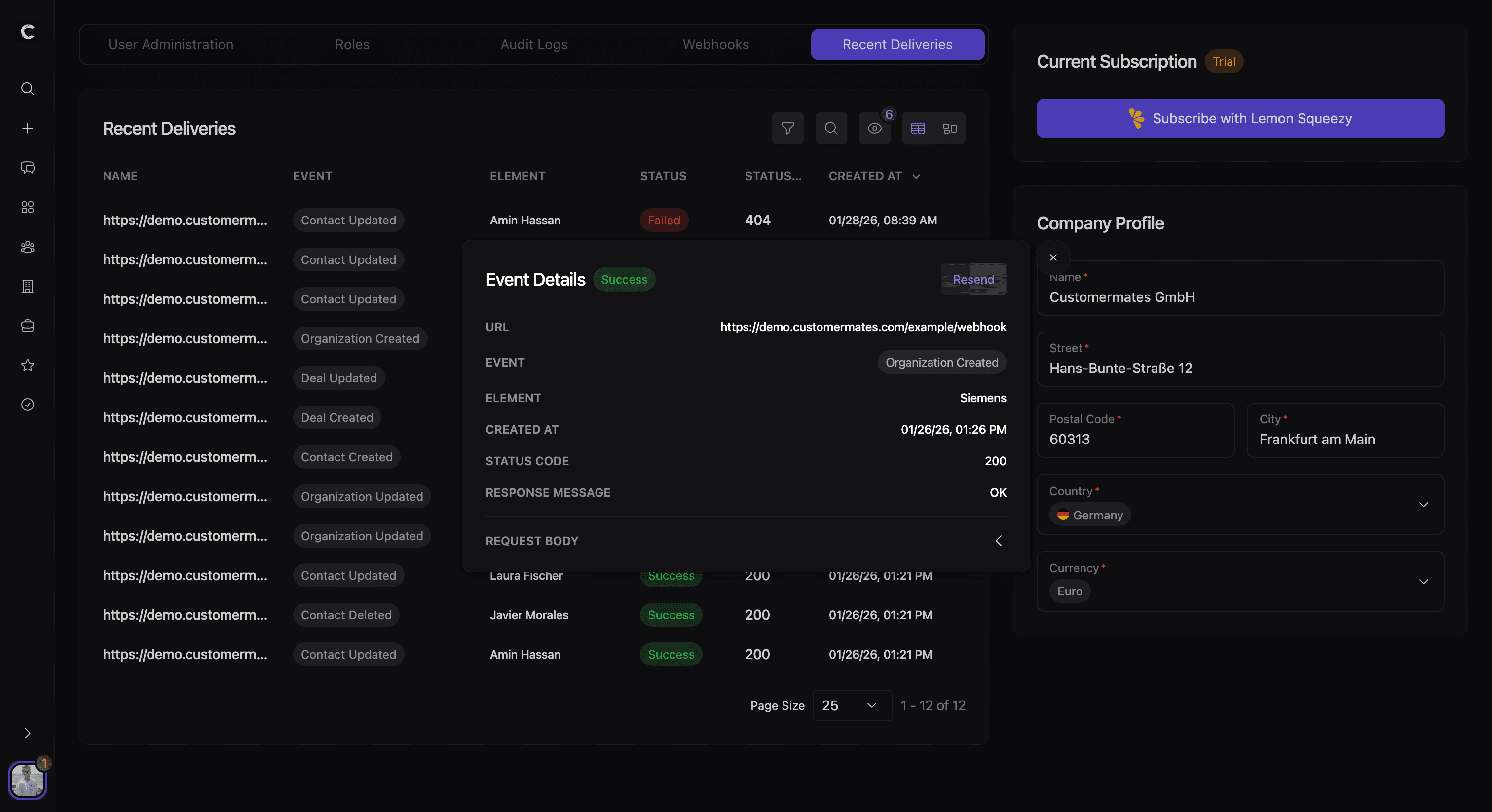The height and width of the screenshot is (812, 1492).
Task: Open the star favorites sidebar icon
Action: [x=27, y=365]
